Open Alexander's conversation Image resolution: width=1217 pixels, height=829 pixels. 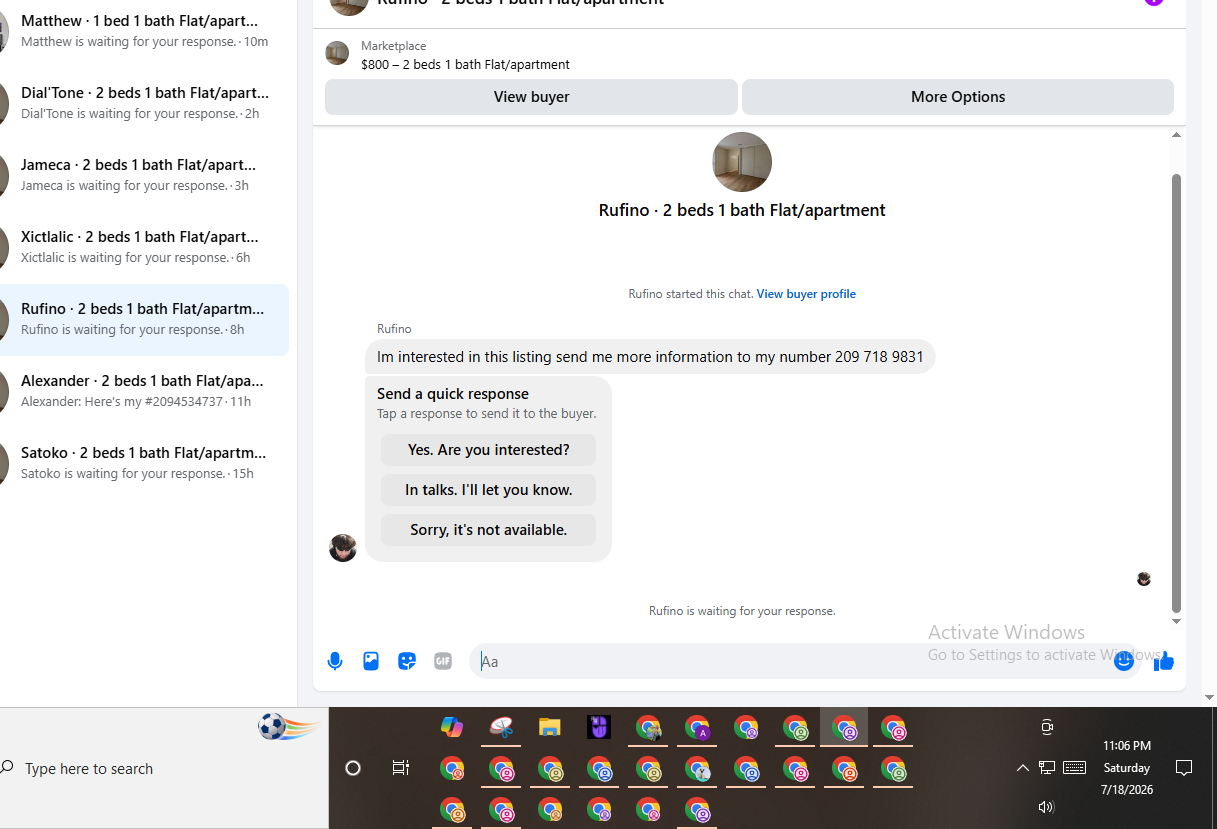point(144,391)
